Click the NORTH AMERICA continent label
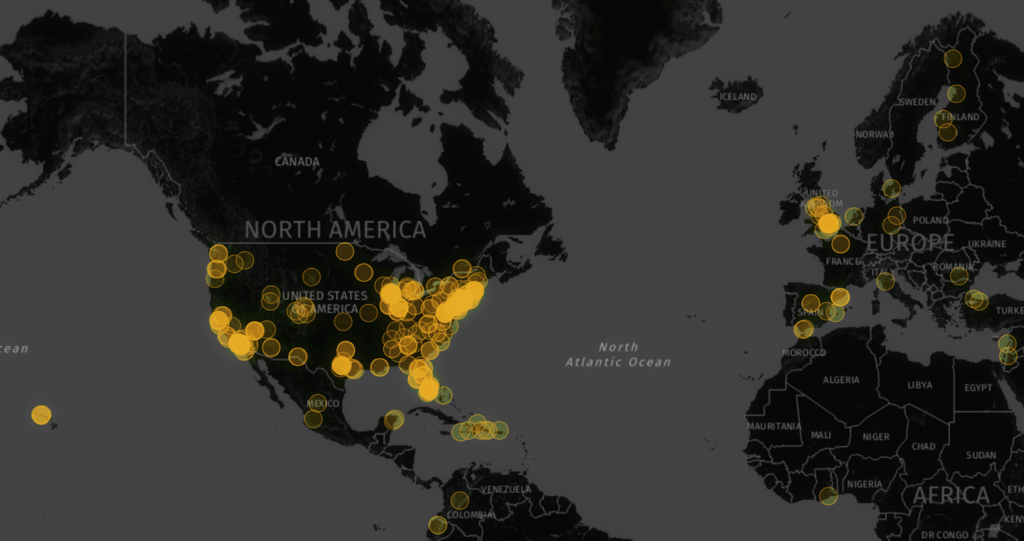The width and height of the screenshot is (1024, 541). pyautogui.click(x=335, y=230)
